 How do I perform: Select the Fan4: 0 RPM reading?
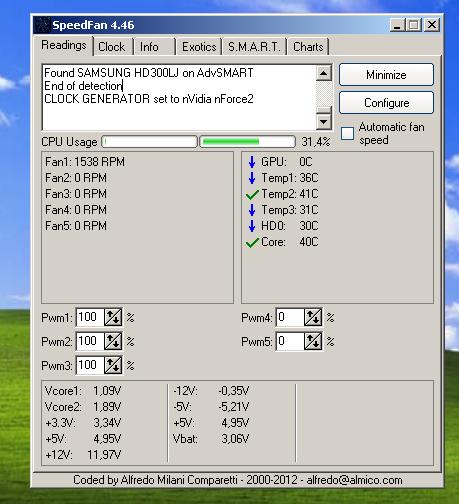76,210
